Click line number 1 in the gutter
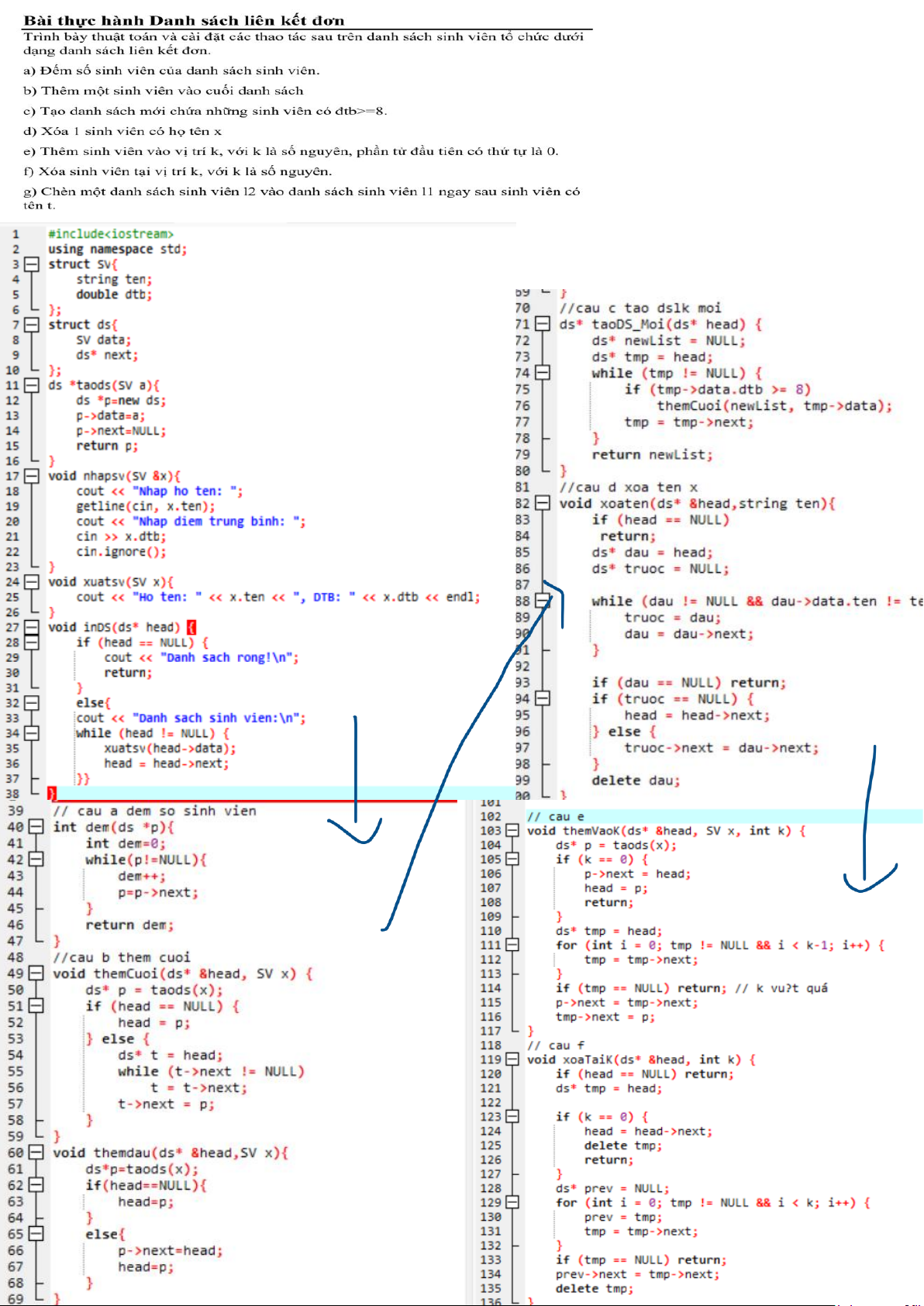924x1306 pixels. pos(16,234)
